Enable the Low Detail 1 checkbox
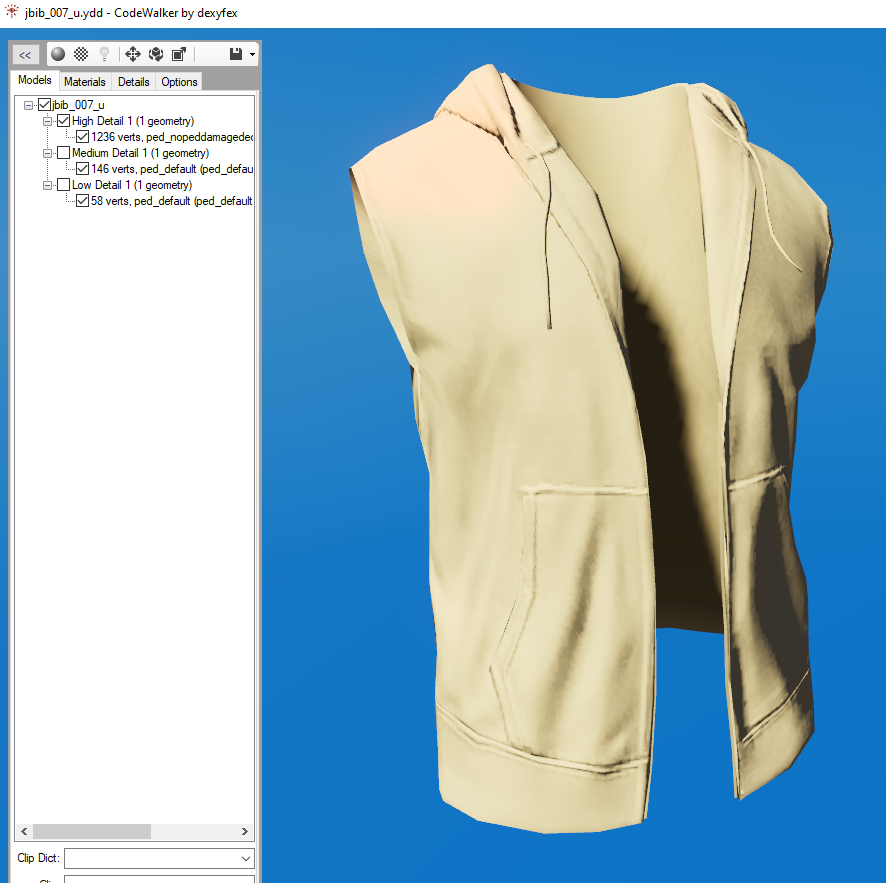The image size is (886, 883). (x=64, y=185)
